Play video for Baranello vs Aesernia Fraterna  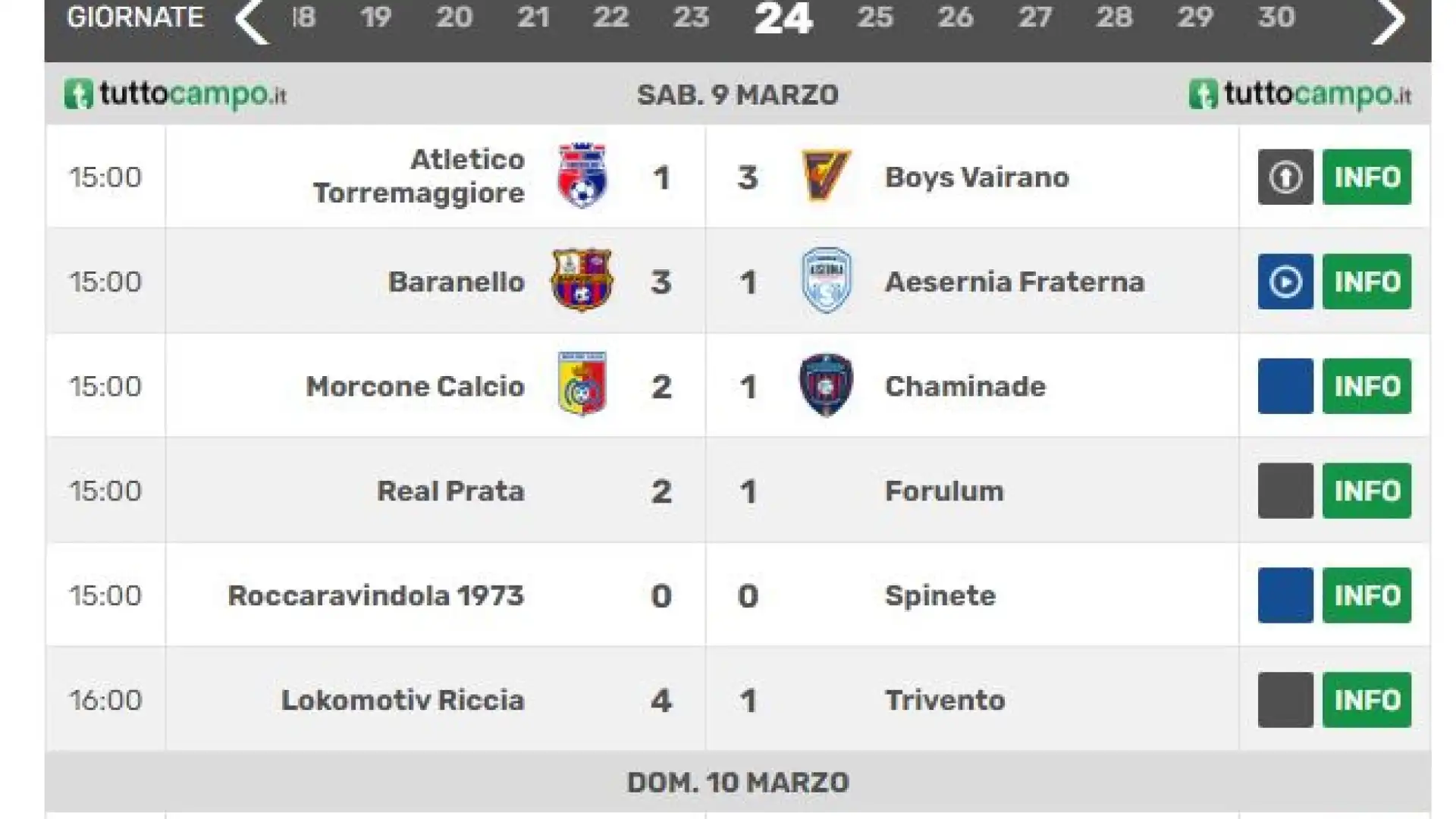(1285, 281)
